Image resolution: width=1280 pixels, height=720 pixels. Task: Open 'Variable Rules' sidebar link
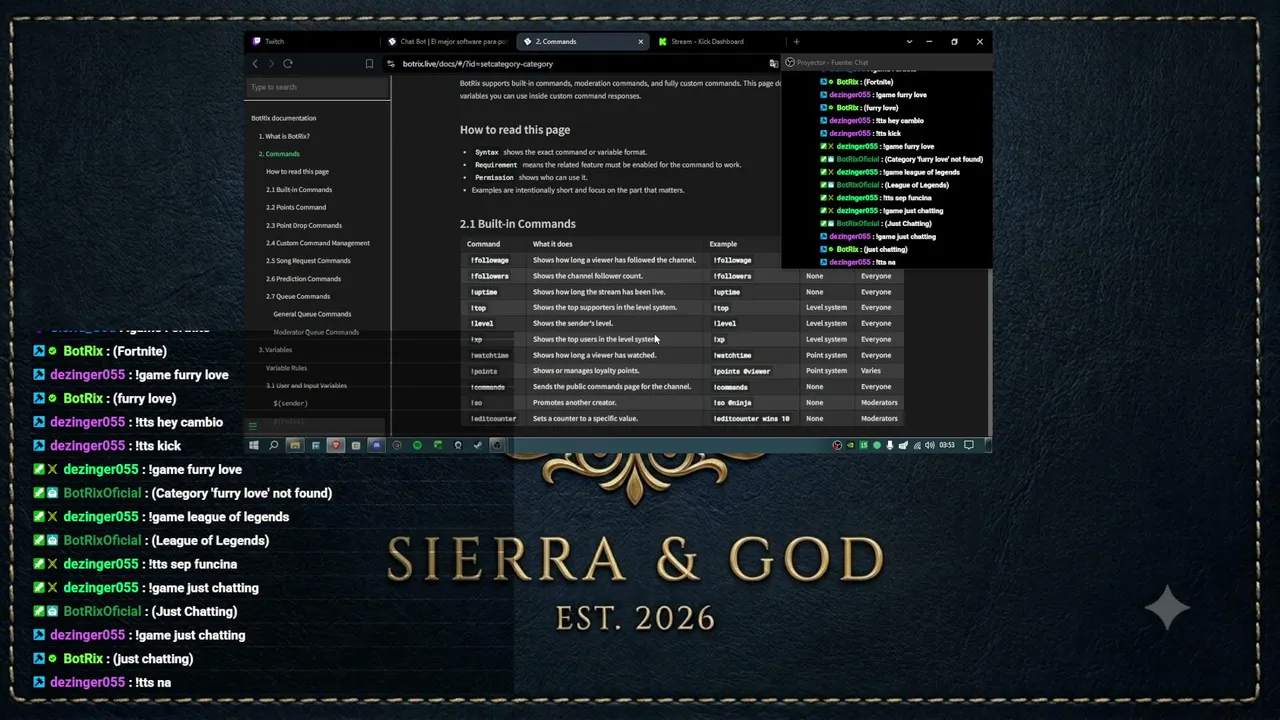pyautogui.click(x=286, y=368)
